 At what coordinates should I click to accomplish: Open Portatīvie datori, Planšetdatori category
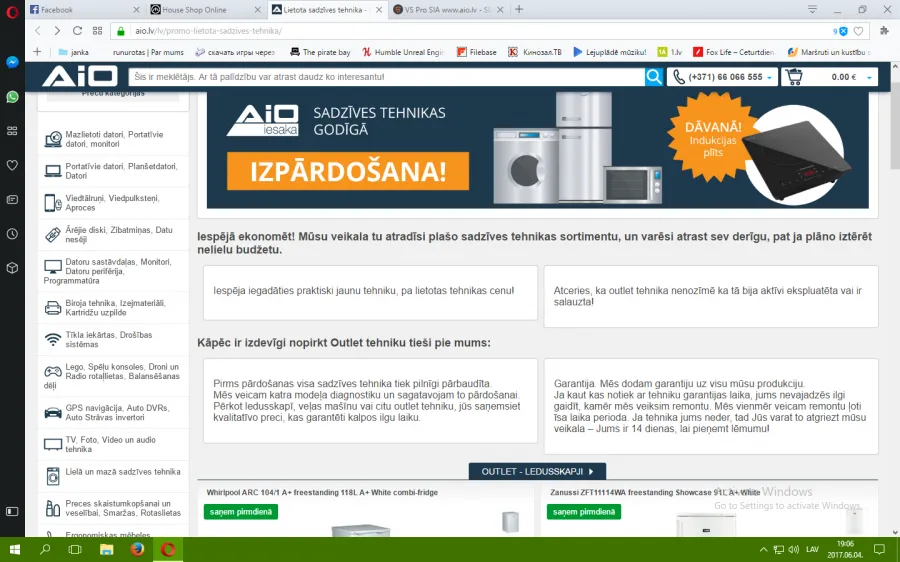[113, 171]
